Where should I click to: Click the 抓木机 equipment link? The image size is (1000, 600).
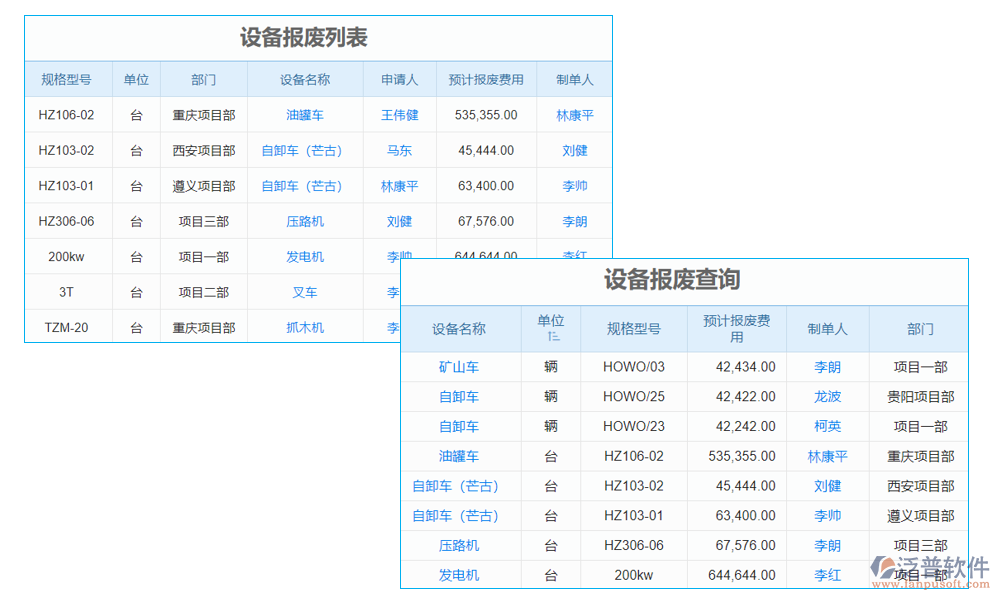(x=303, y=327)
